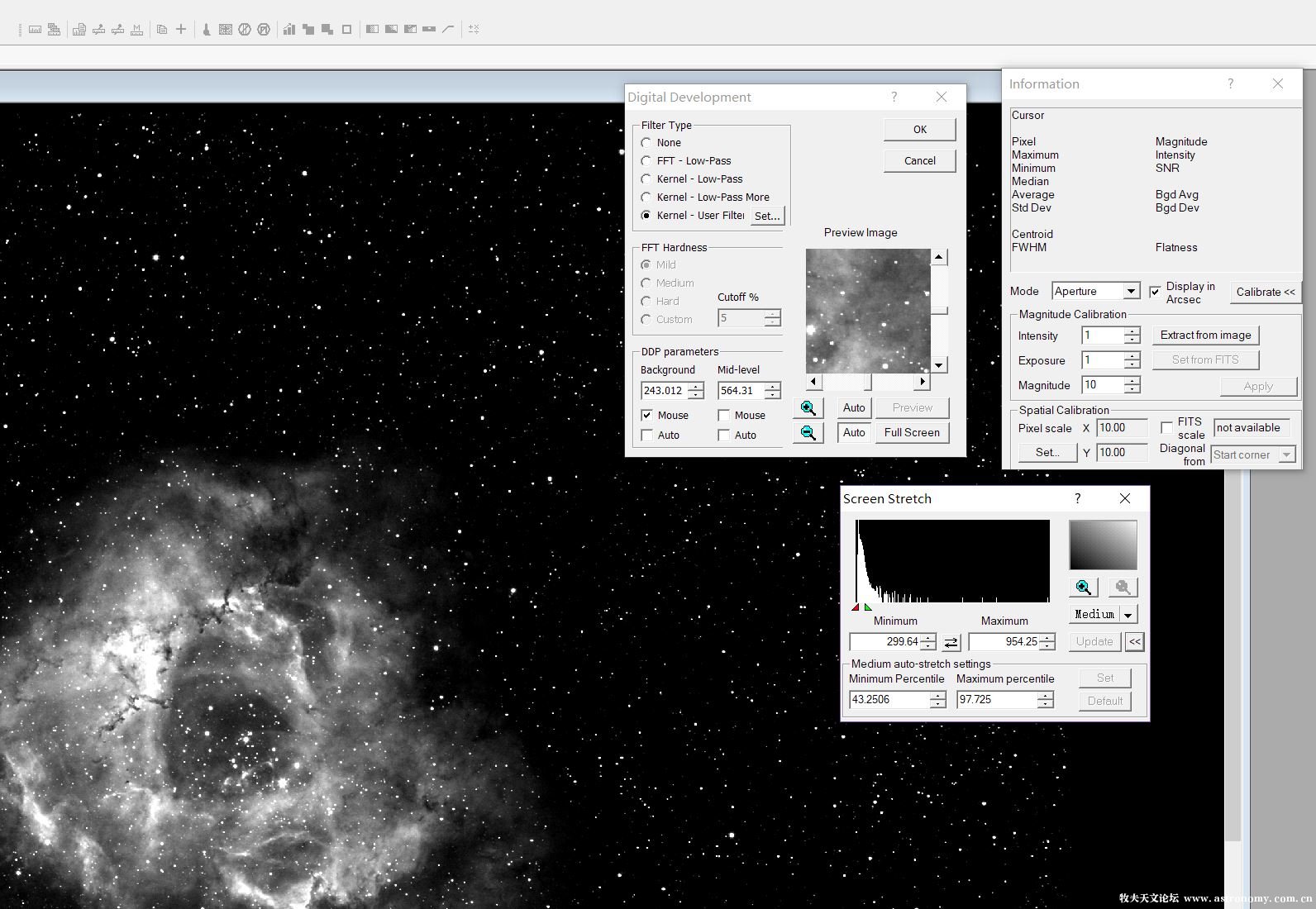Screen dimensions: 1316x909
Task: Click the Magnitude stepper arrows
Action: [1132, 385]
